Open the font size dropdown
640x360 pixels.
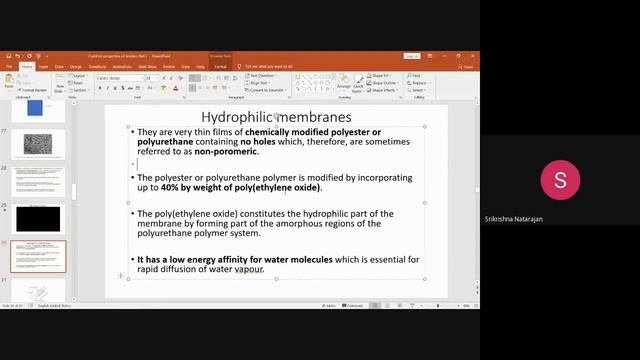click(x=152, y=78)
